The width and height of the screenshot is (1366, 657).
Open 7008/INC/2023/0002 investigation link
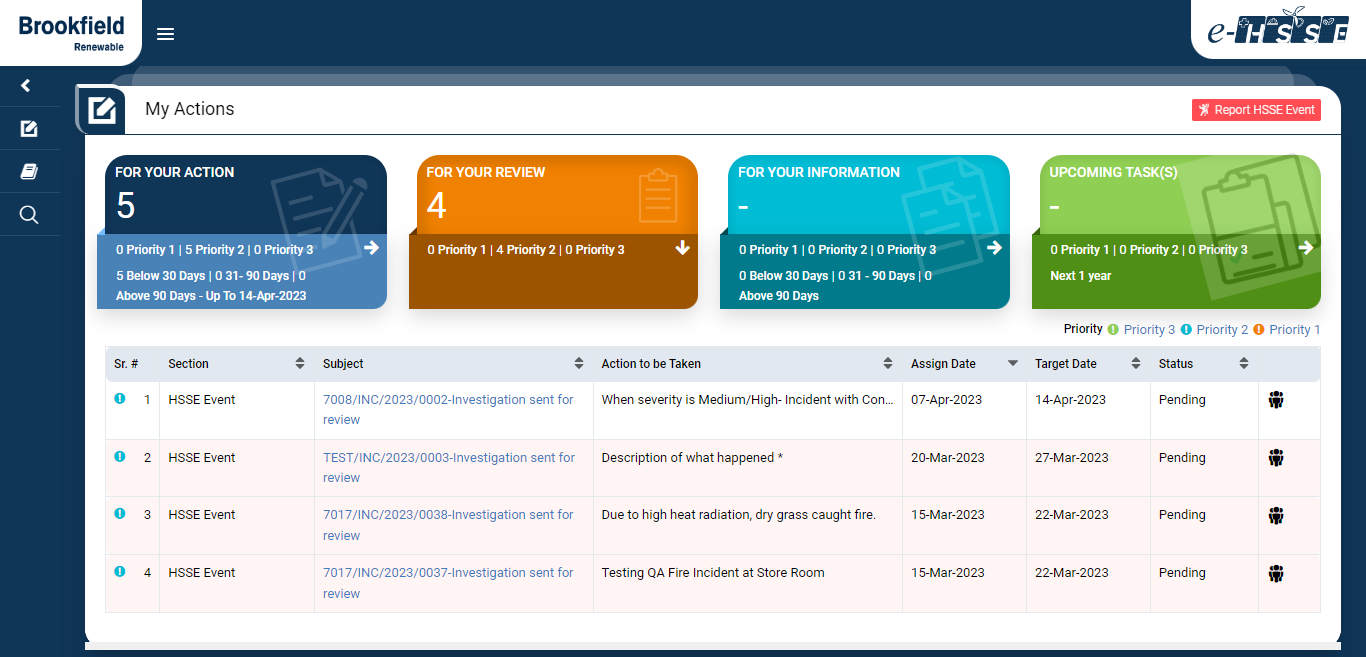pyautogui.click(x=448, y=409)
